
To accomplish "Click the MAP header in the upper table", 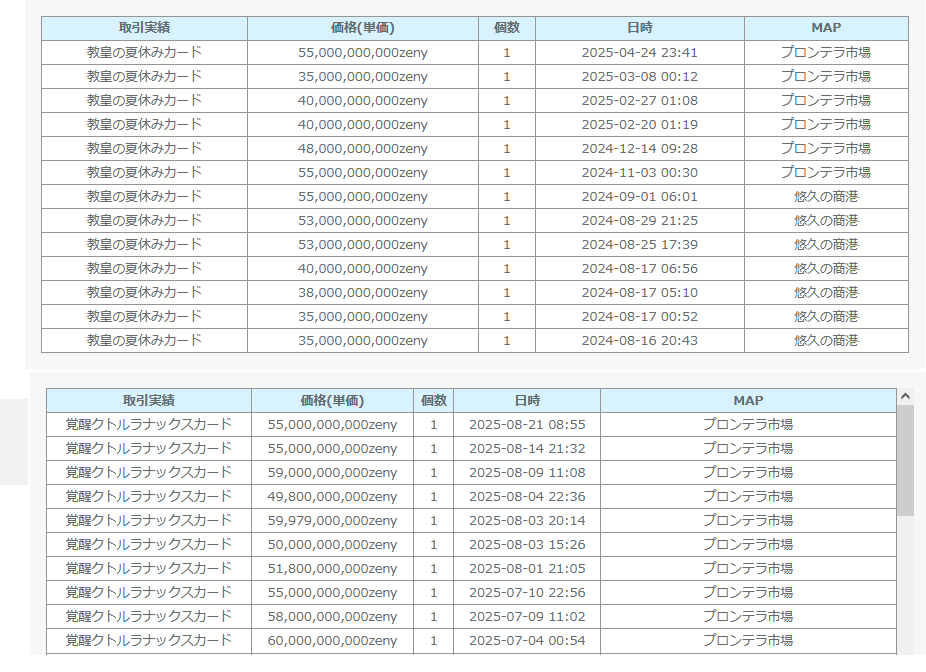I will coord(826,28).
